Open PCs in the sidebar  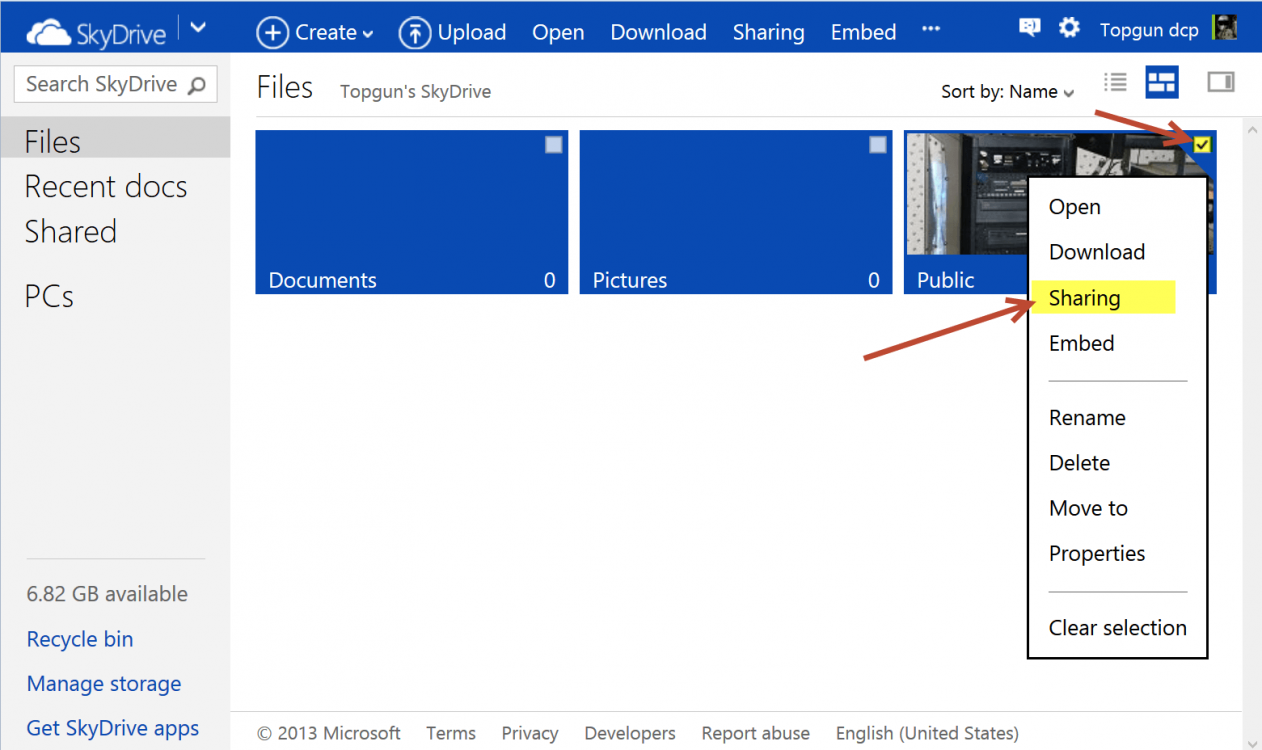pos(49,296)
